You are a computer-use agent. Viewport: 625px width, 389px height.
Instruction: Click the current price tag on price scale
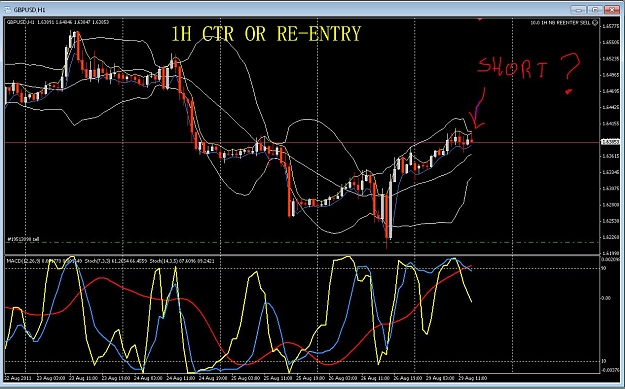(609, 142)
